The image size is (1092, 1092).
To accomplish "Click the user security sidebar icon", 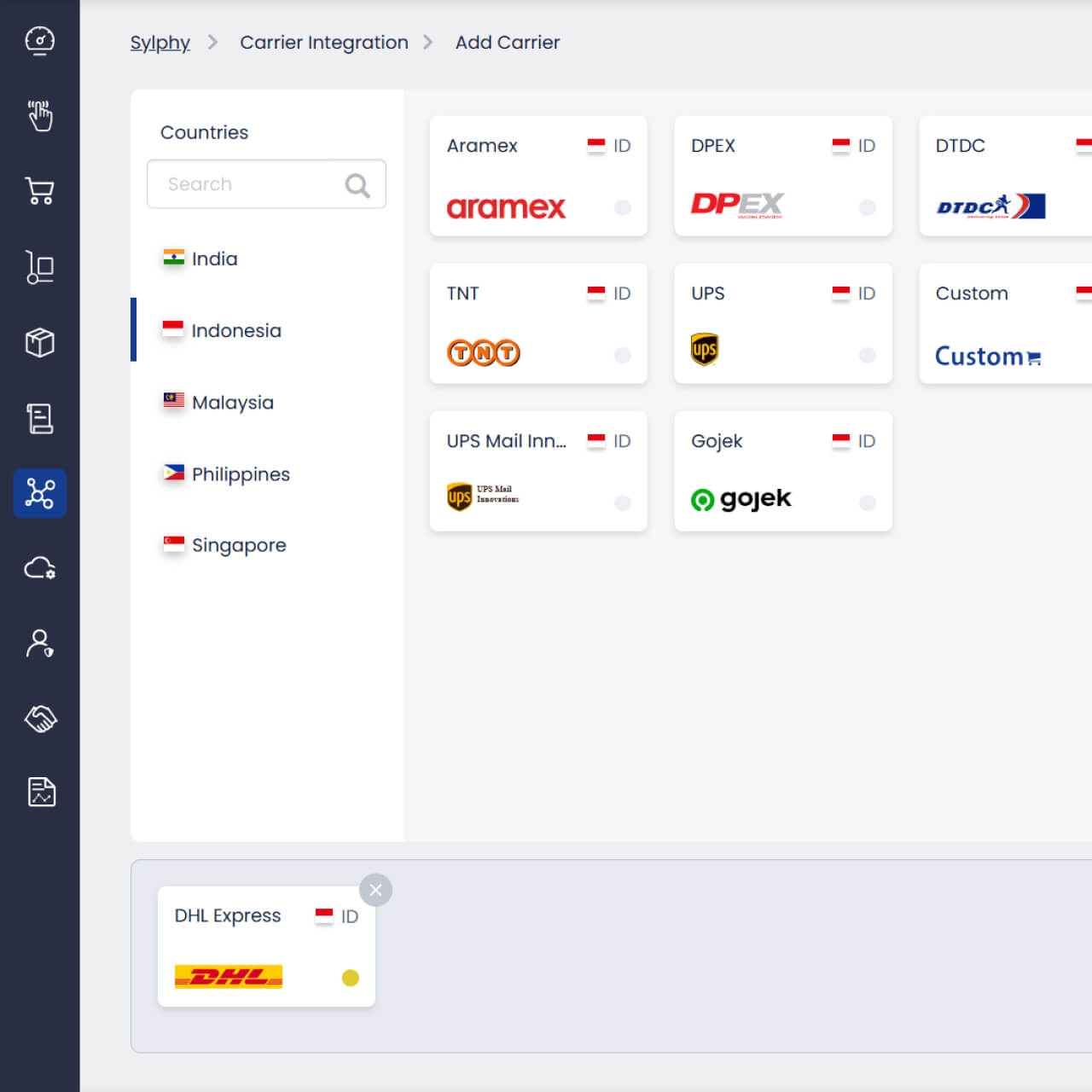I will [40, 643].
